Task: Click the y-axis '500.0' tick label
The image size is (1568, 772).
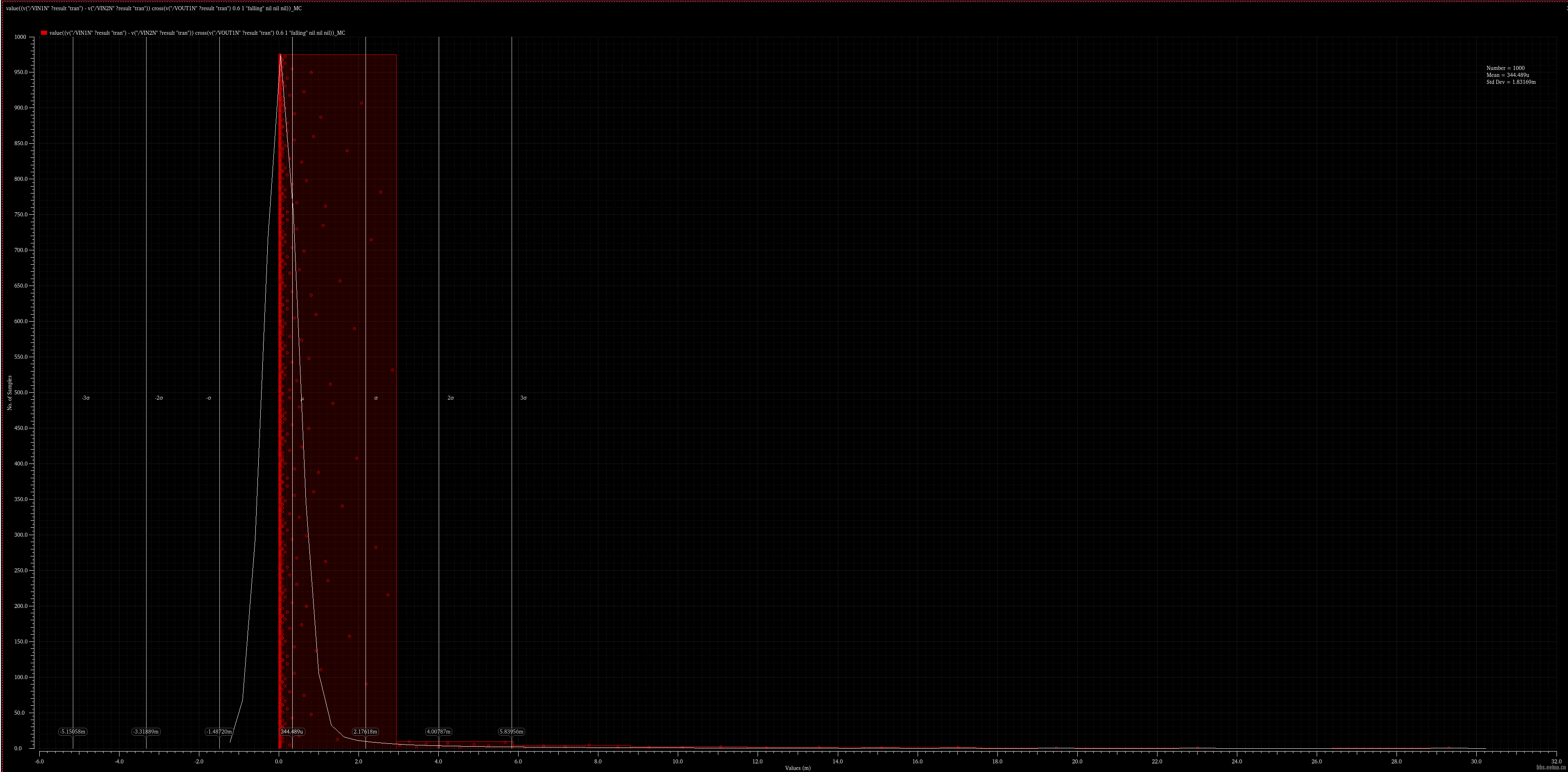Action: coord(20,392)
